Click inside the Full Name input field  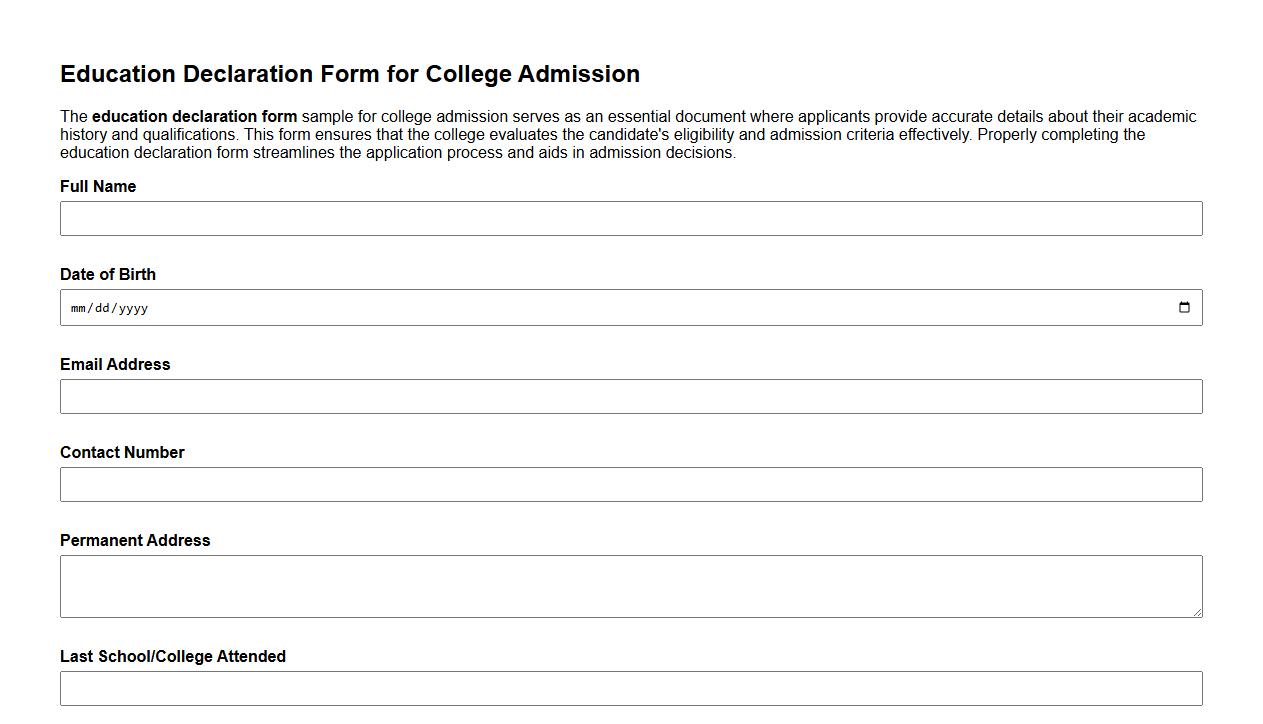tap(631, 218)
